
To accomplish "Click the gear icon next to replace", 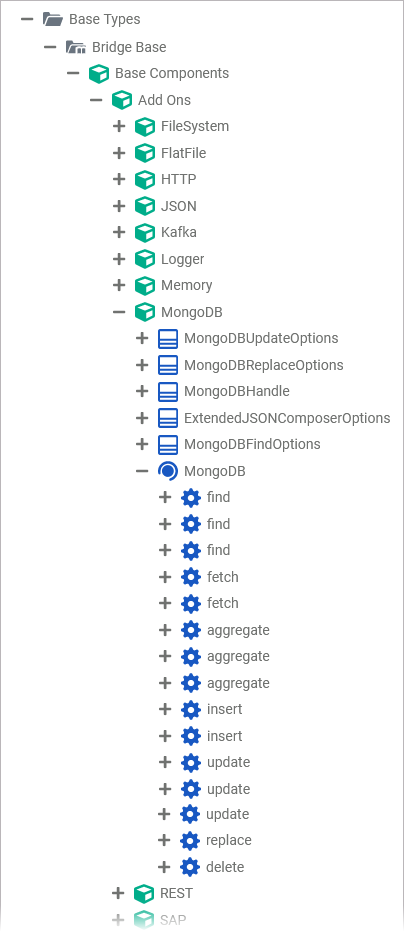I will click(x=190, y=840).
